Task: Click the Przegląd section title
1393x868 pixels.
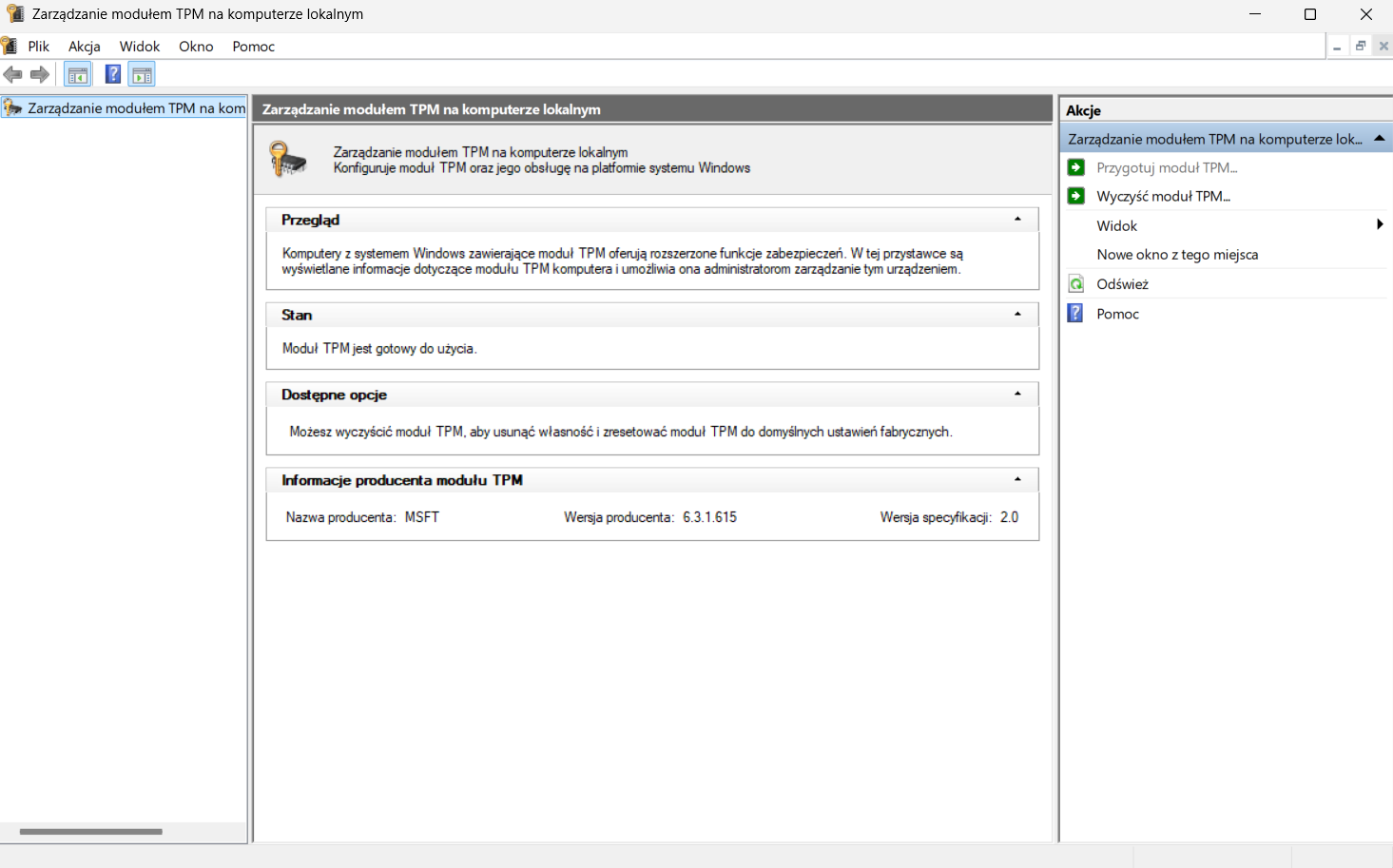Action: (x=310, y=220)
